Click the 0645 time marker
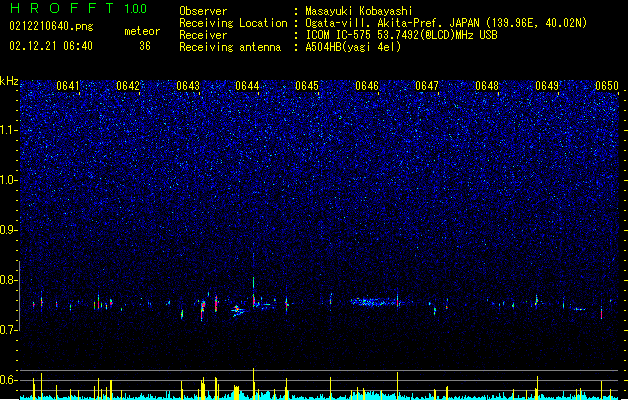 point(307,86)
